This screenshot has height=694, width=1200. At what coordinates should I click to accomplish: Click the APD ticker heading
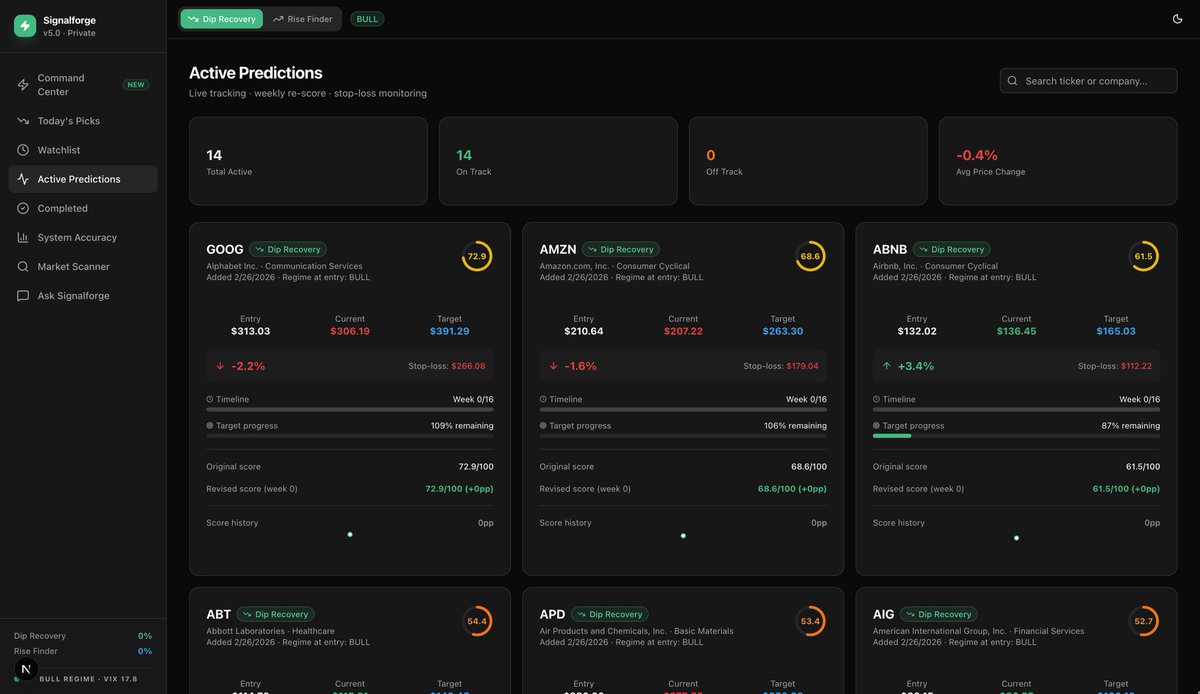[552, 614]
